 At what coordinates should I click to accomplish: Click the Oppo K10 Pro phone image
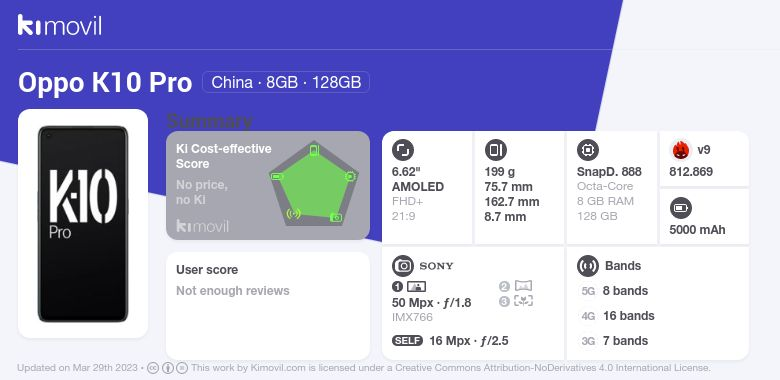click(x=83, y=224)
